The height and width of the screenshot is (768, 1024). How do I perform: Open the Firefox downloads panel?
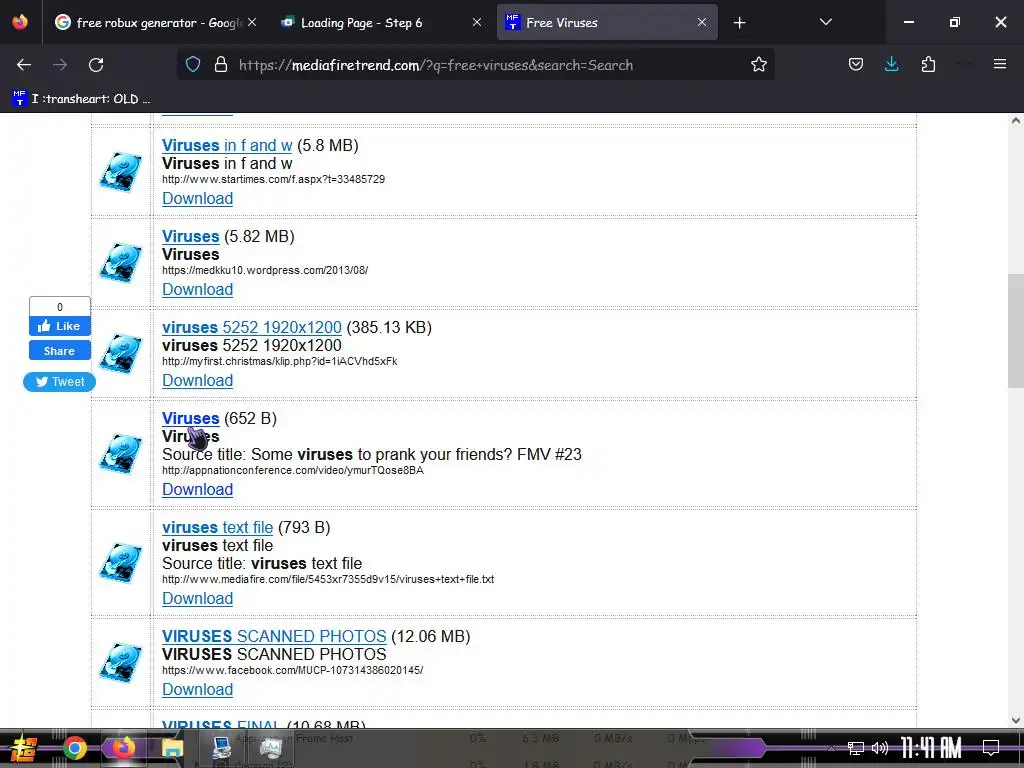[x=891, y=65]
